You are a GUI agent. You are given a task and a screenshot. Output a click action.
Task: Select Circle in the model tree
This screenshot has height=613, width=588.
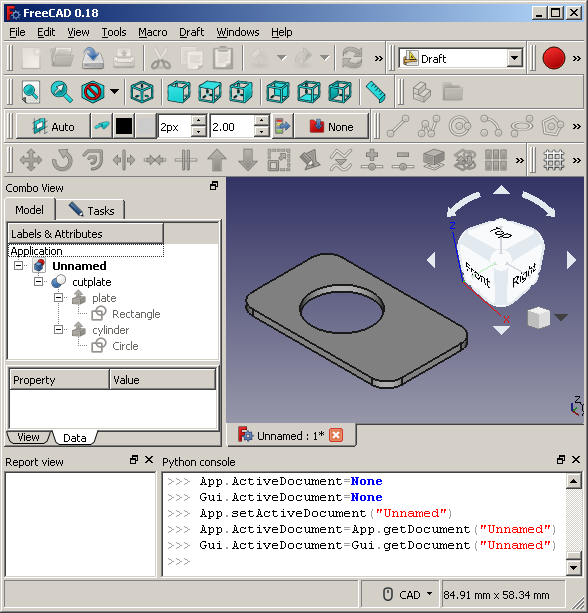click(x=125, y=346)
